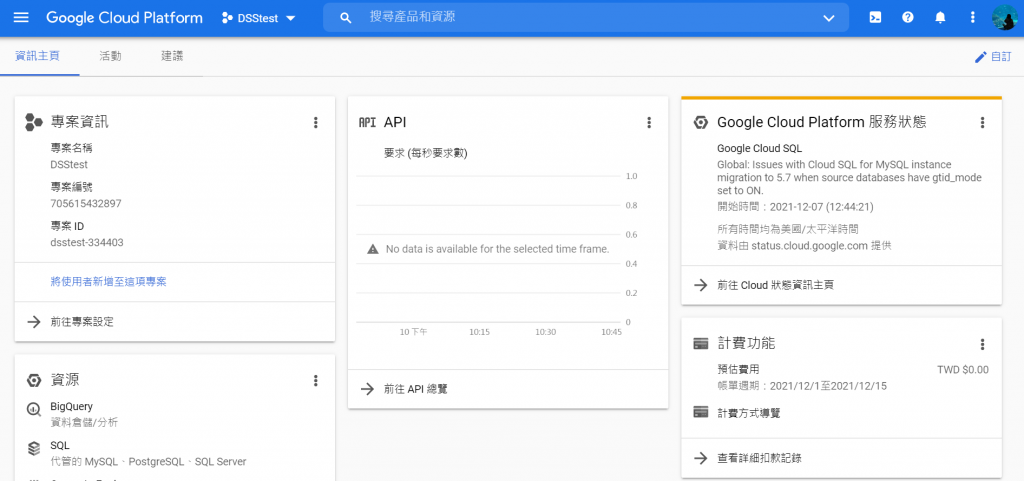The image size is (1024, 481).
Task: Click the project number 705615432897
Action: point(86,203)
